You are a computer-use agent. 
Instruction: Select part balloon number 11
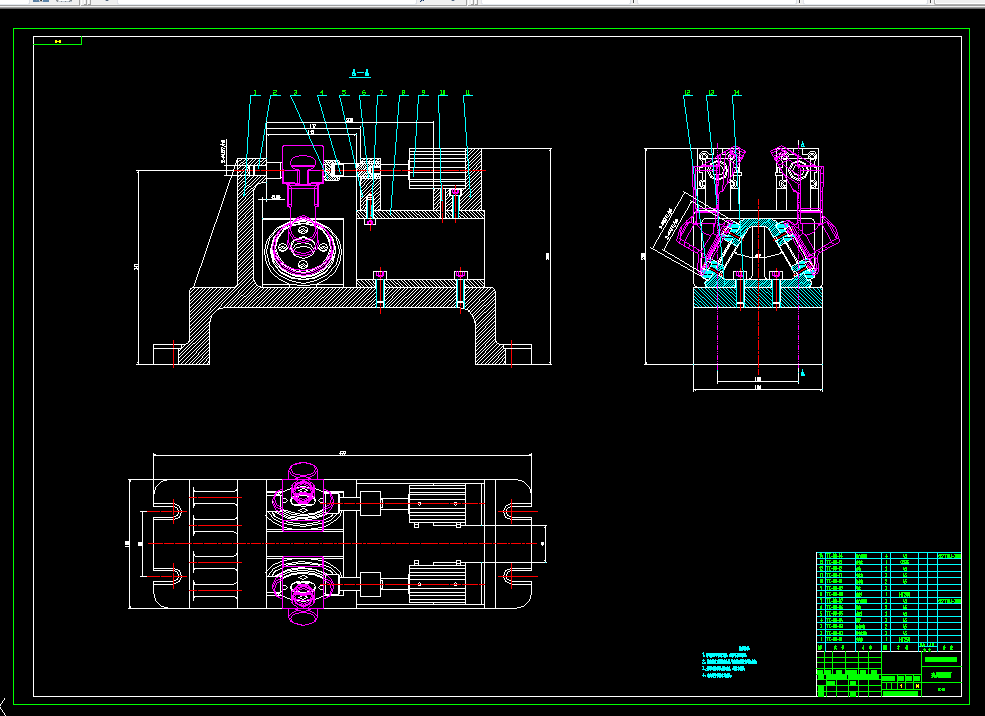click(467, 93)
